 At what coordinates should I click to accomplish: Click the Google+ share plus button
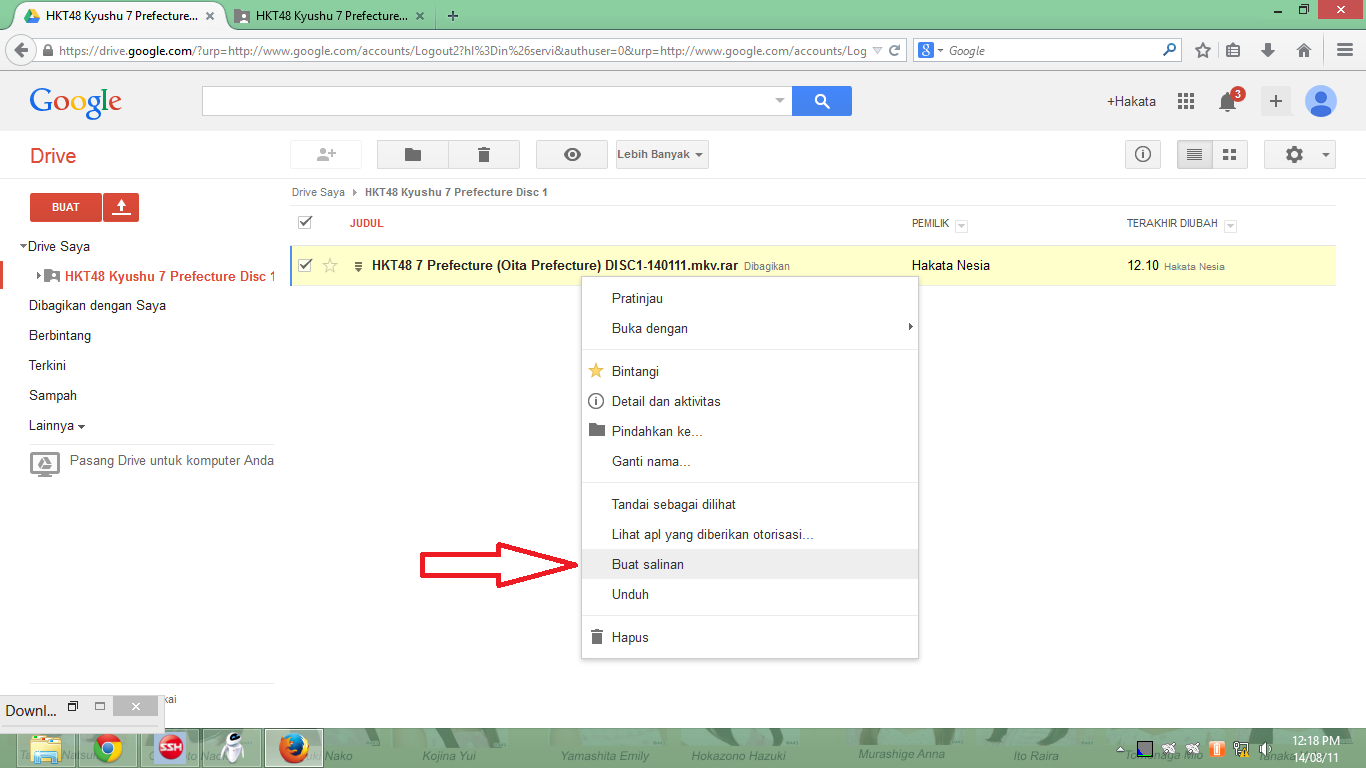(1275, 101)
